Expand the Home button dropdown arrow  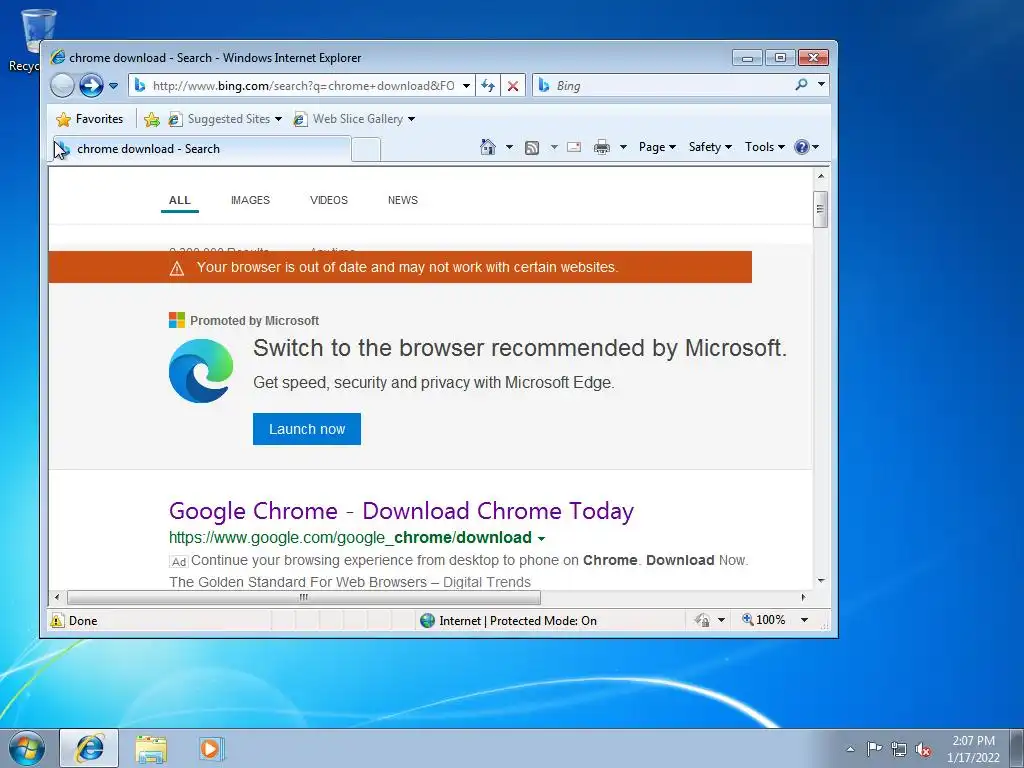[x=509, y=147]
